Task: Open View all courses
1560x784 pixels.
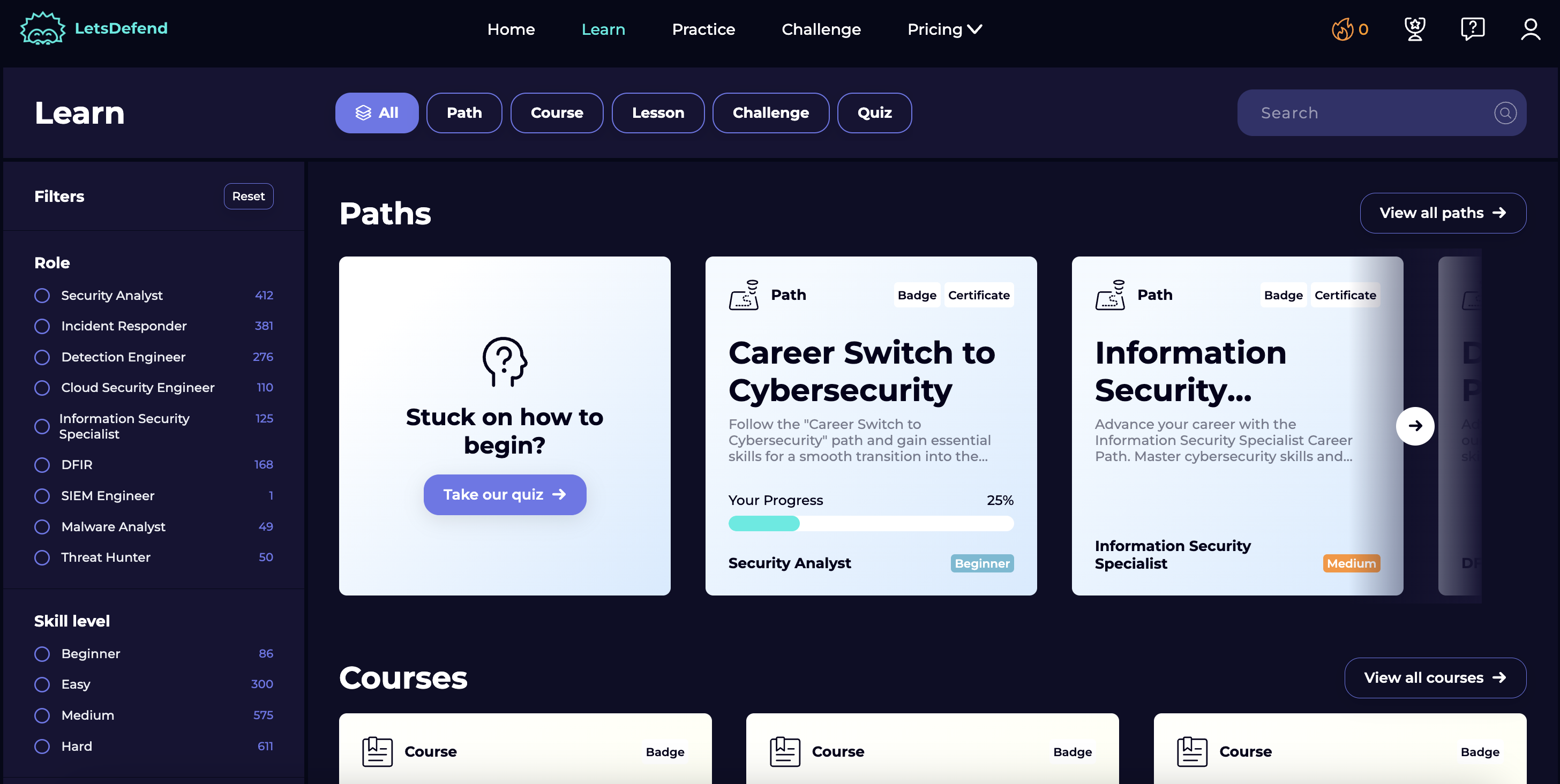Action: pyautogui.click(x=1435, y=677)
